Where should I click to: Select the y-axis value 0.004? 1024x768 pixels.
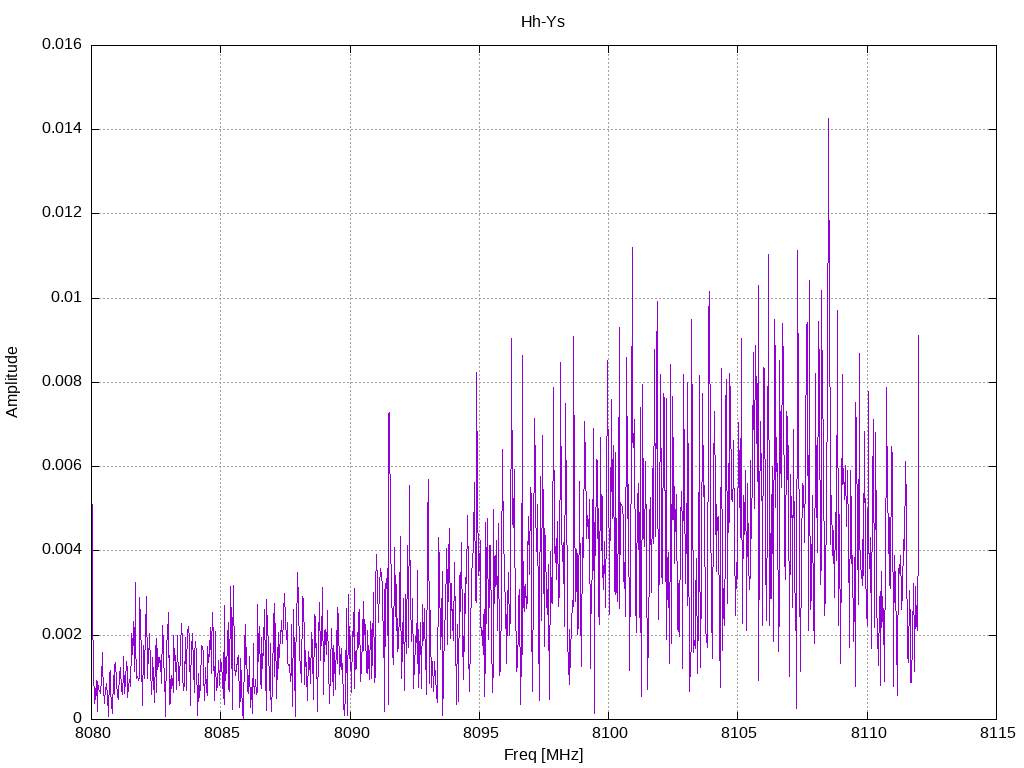[x=62, y=551]
